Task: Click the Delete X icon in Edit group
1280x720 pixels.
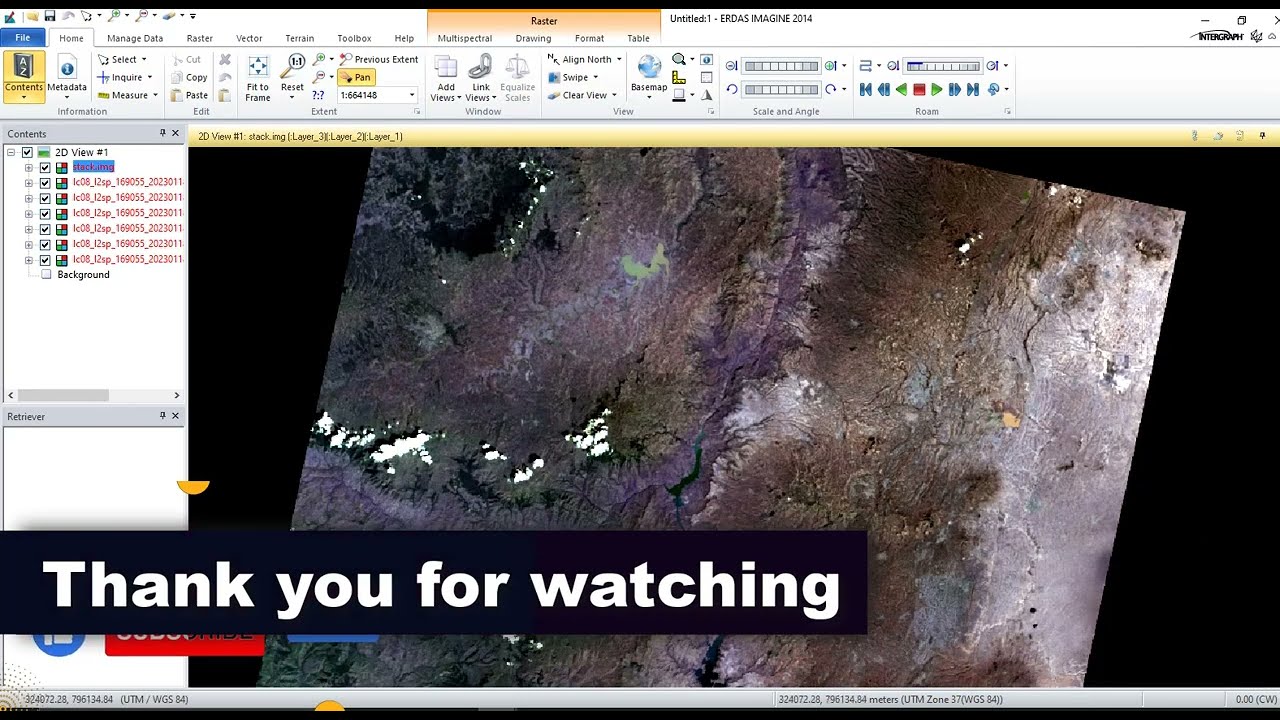Action: coord(225,60)
